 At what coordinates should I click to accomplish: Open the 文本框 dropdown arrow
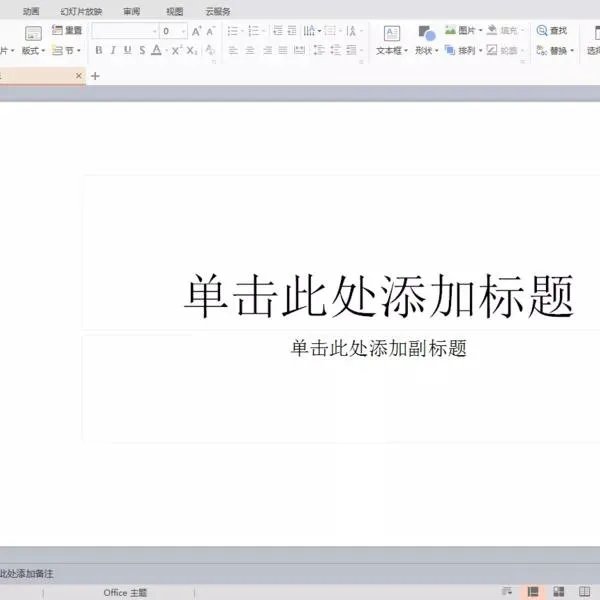pyautogui.click(x=406, y=51)
